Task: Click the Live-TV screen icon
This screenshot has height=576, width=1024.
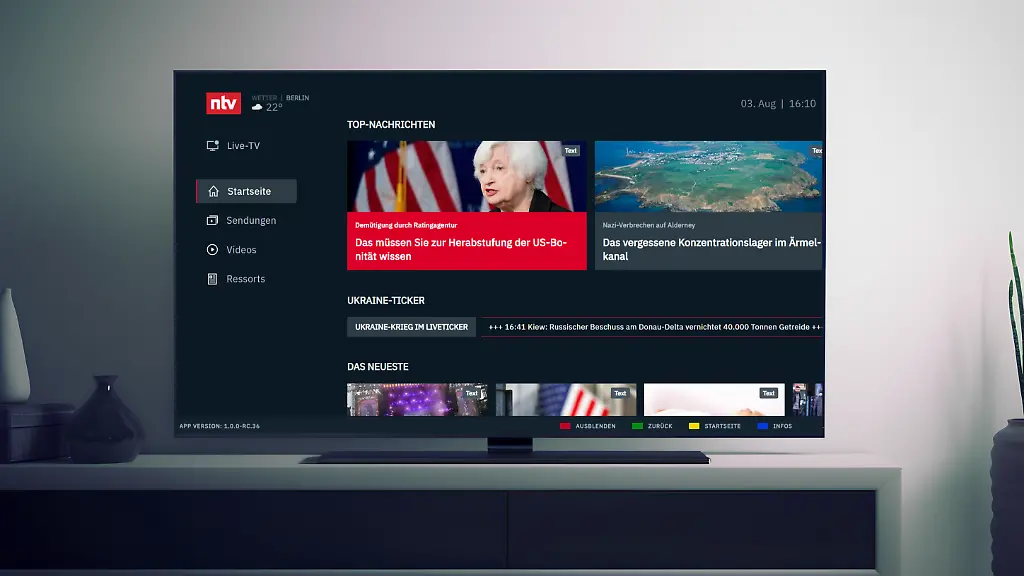Action: (212, 146)
